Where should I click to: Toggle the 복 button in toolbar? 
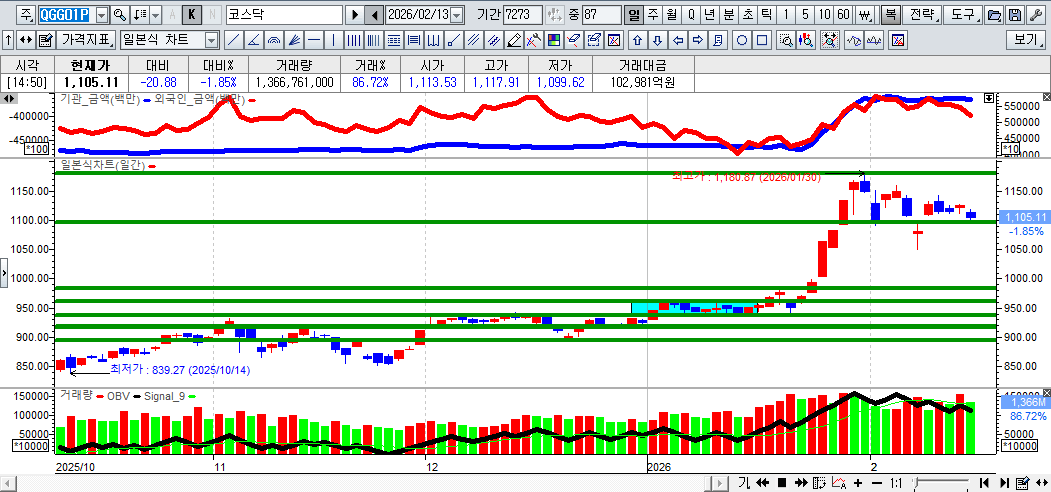pos(889,15)
